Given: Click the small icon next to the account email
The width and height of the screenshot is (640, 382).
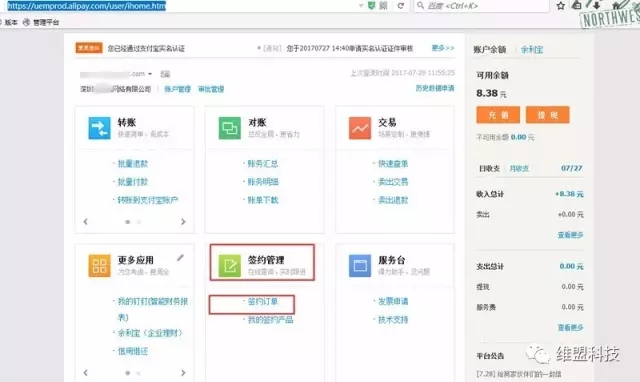Looking at the screenshot, I should [x=165, y=74].
